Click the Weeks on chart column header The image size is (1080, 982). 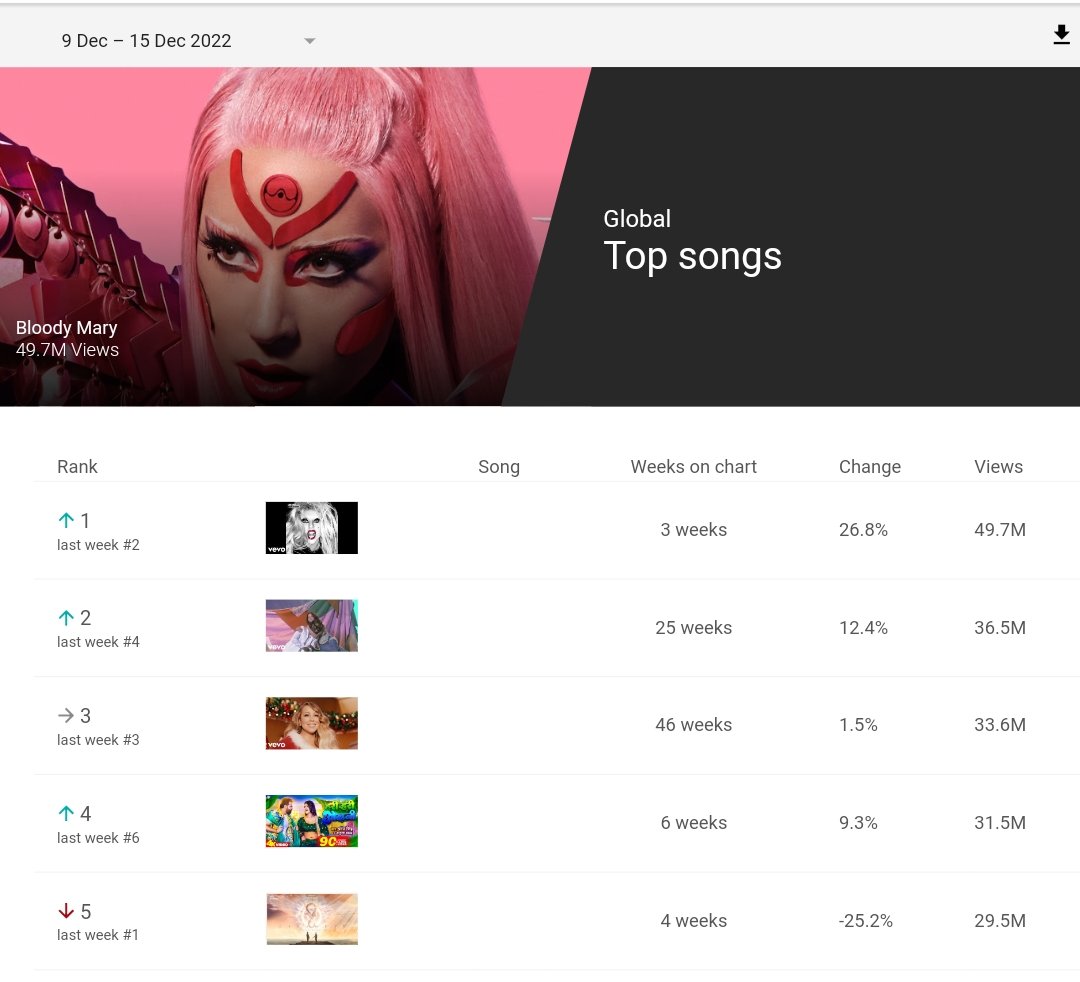pos(694,466)
